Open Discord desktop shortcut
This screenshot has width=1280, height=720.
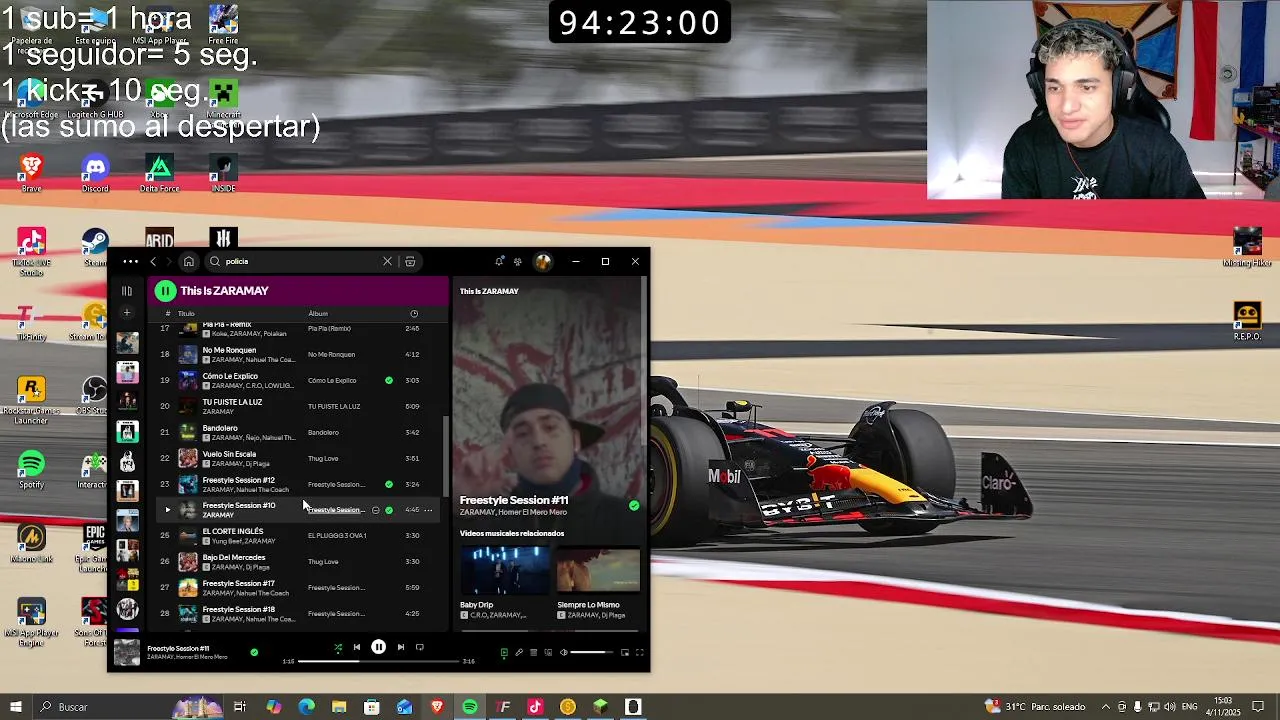point(95,173)
